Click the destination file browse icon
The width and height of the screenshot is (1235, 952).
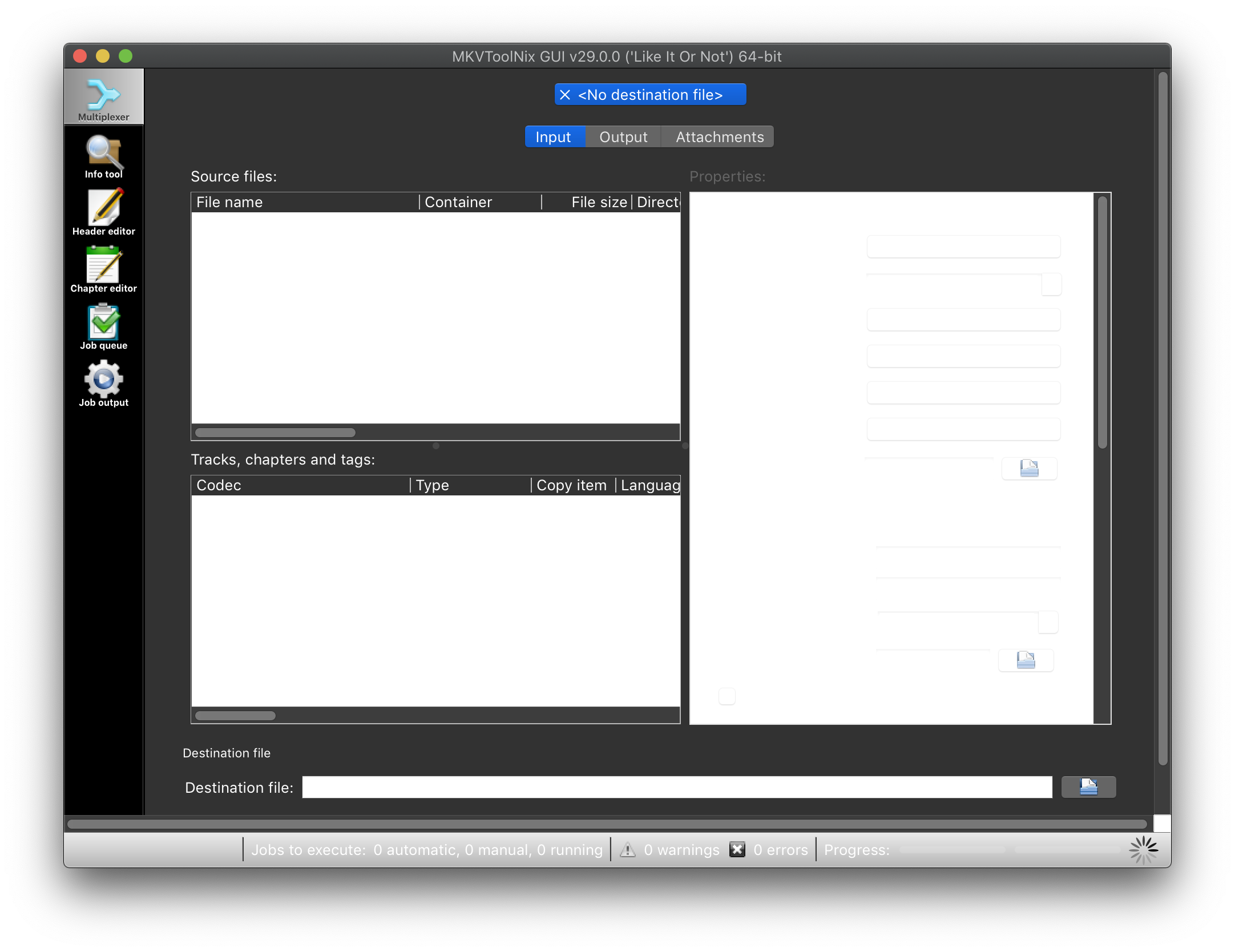click(1088, 787)
